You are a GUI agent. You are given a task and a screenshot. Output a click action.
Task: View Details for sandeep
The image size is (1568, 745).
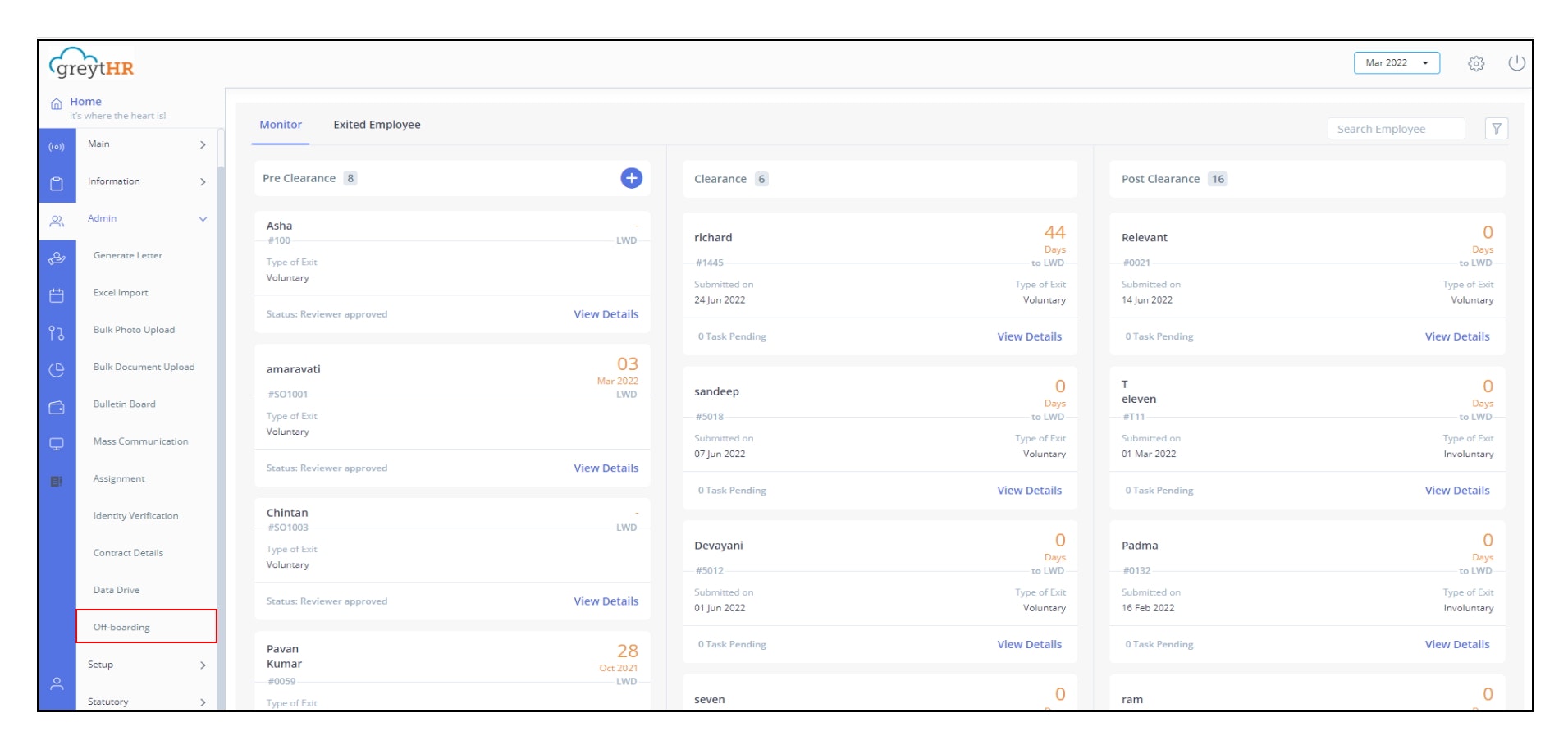point(1029,491)
